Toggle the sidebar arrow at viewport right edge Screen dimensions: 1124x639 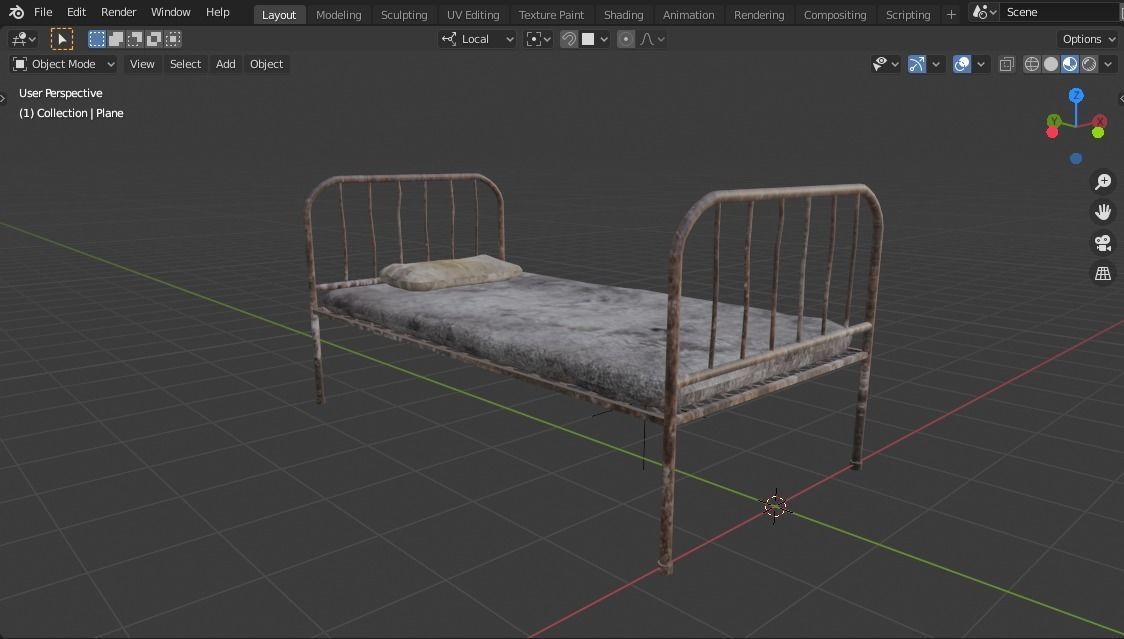(x=1120, y=98)
